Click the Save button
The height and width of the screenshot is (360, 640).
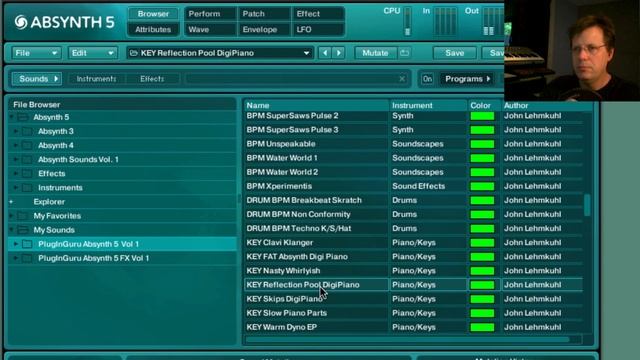(x=454, y=53)
